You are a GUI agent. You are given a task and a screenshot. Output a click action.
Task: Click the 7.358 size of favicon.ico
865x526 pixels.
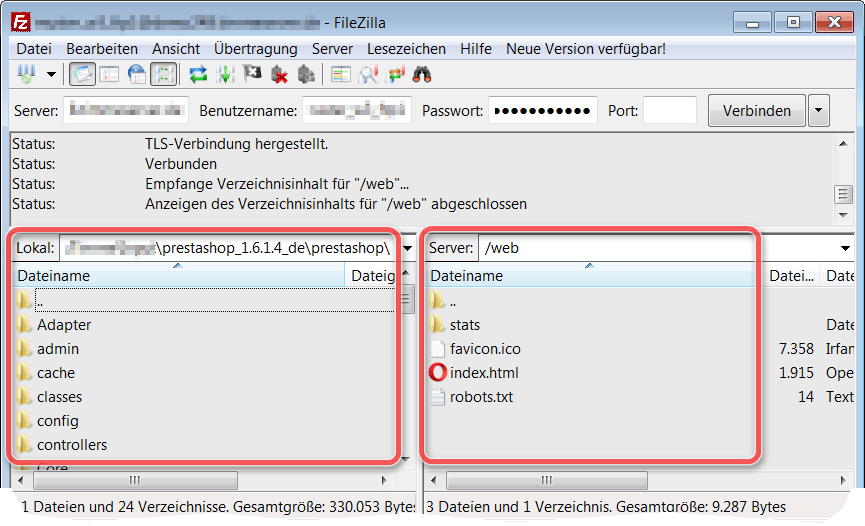pos(796,349)
